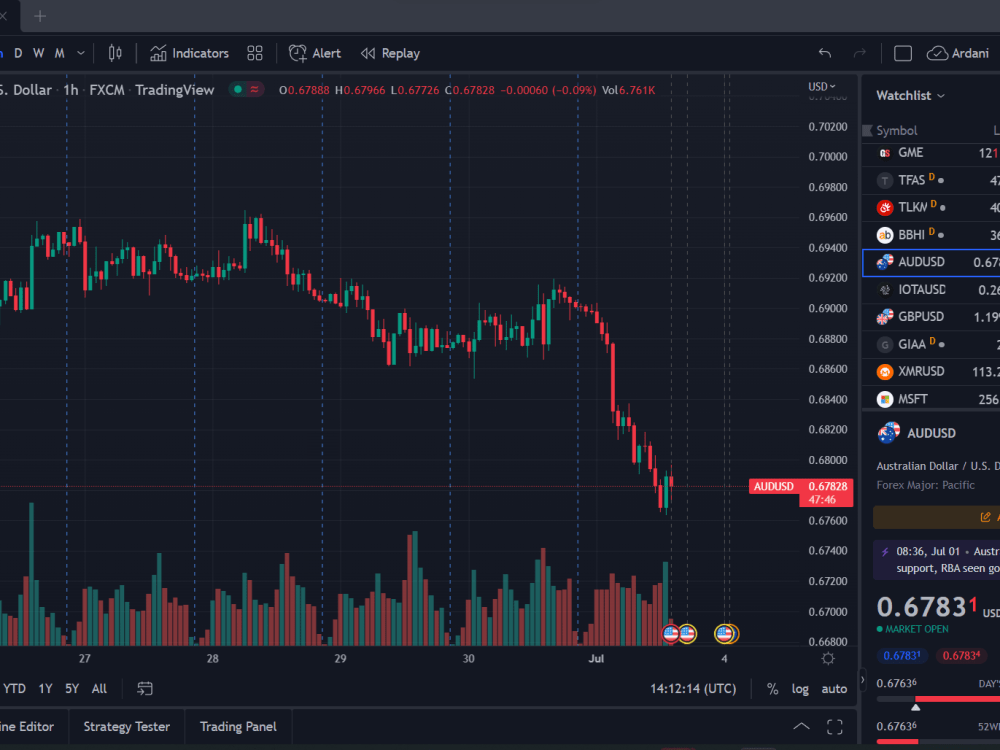Set chart range to 1Y
The width and height of the screenshot is (1000, 750).
pos(45,689)
